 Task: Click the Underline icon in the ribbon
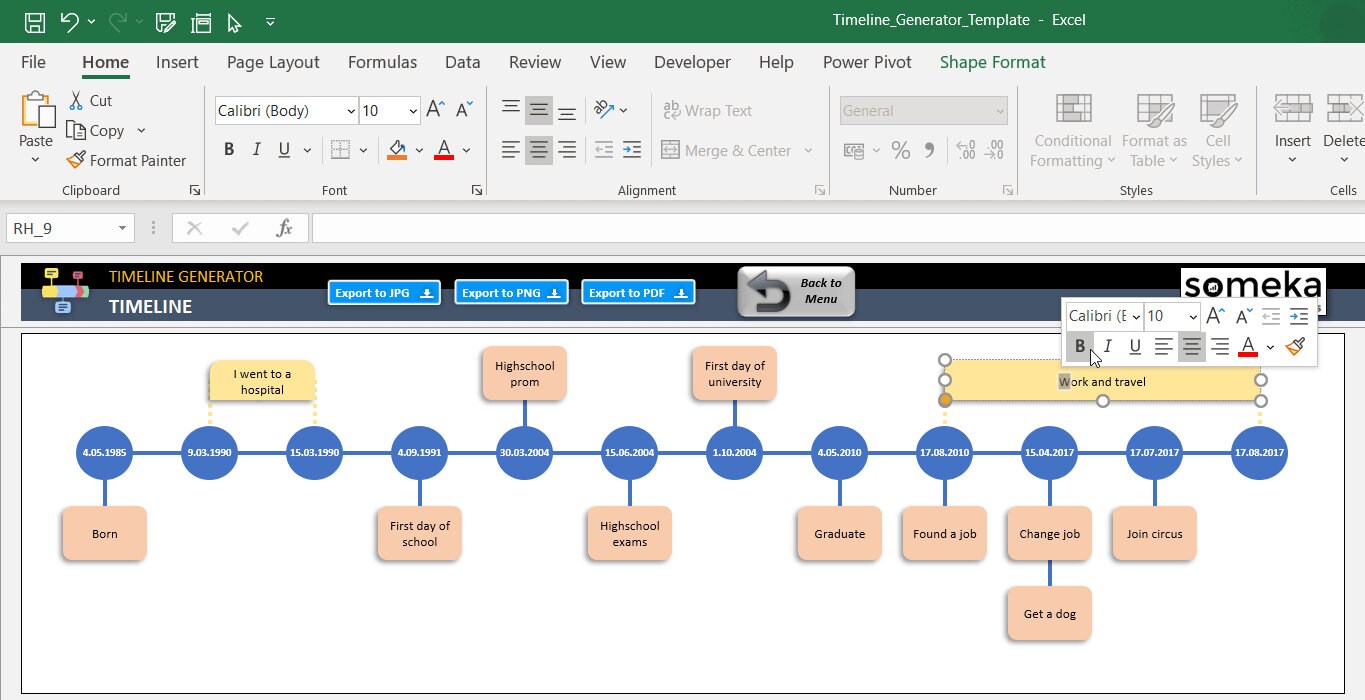[285, 148]
